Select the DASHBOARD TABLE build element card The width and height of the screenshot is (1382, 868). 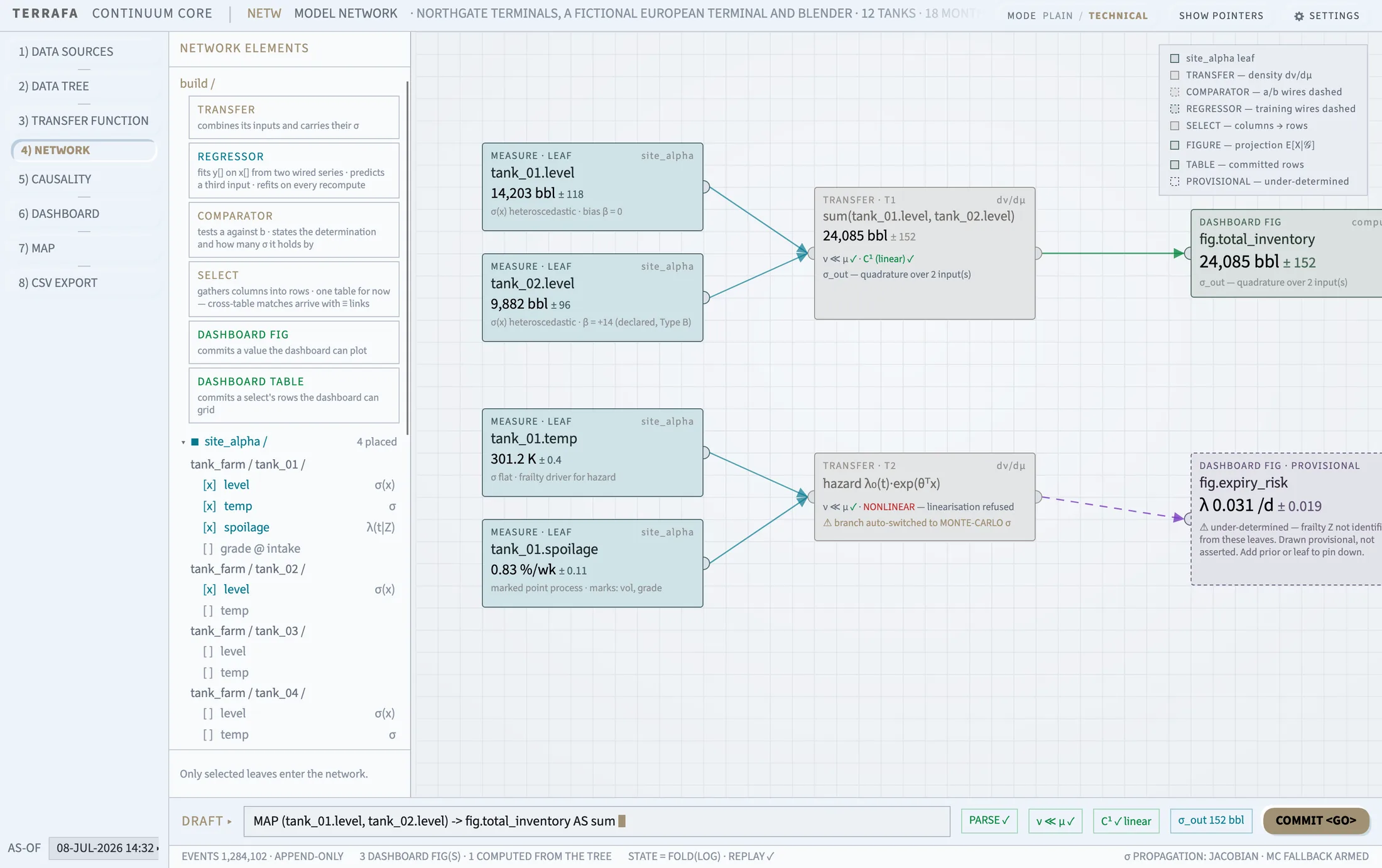pos(294,395)
